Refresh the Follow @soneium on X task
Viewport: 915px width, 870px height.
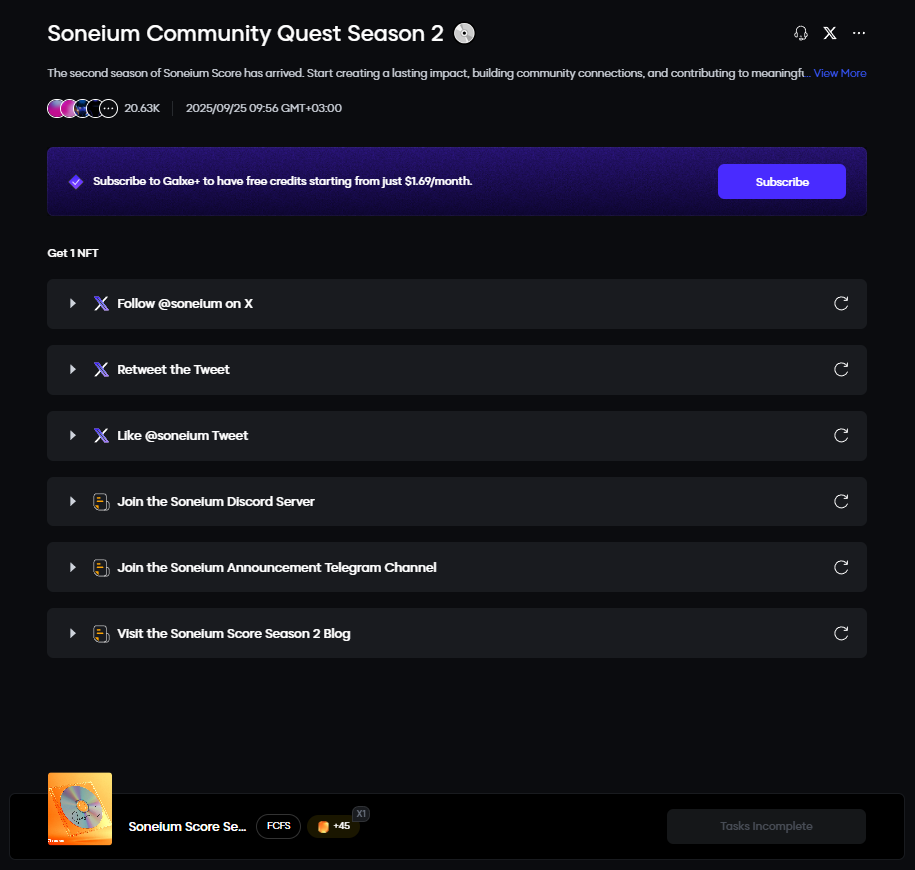coord(841,304)
